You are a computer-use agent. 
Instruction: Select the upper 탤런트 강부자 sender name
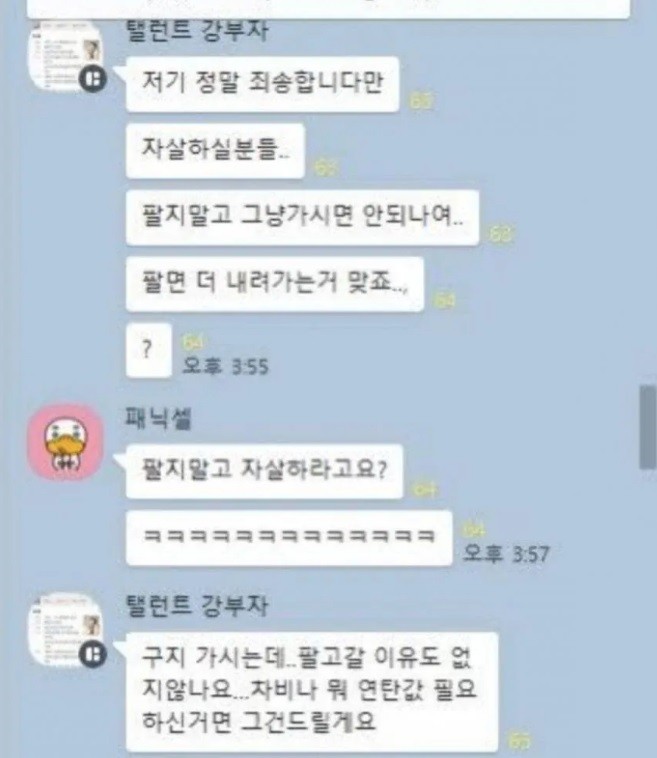click(x=197, y=30)
